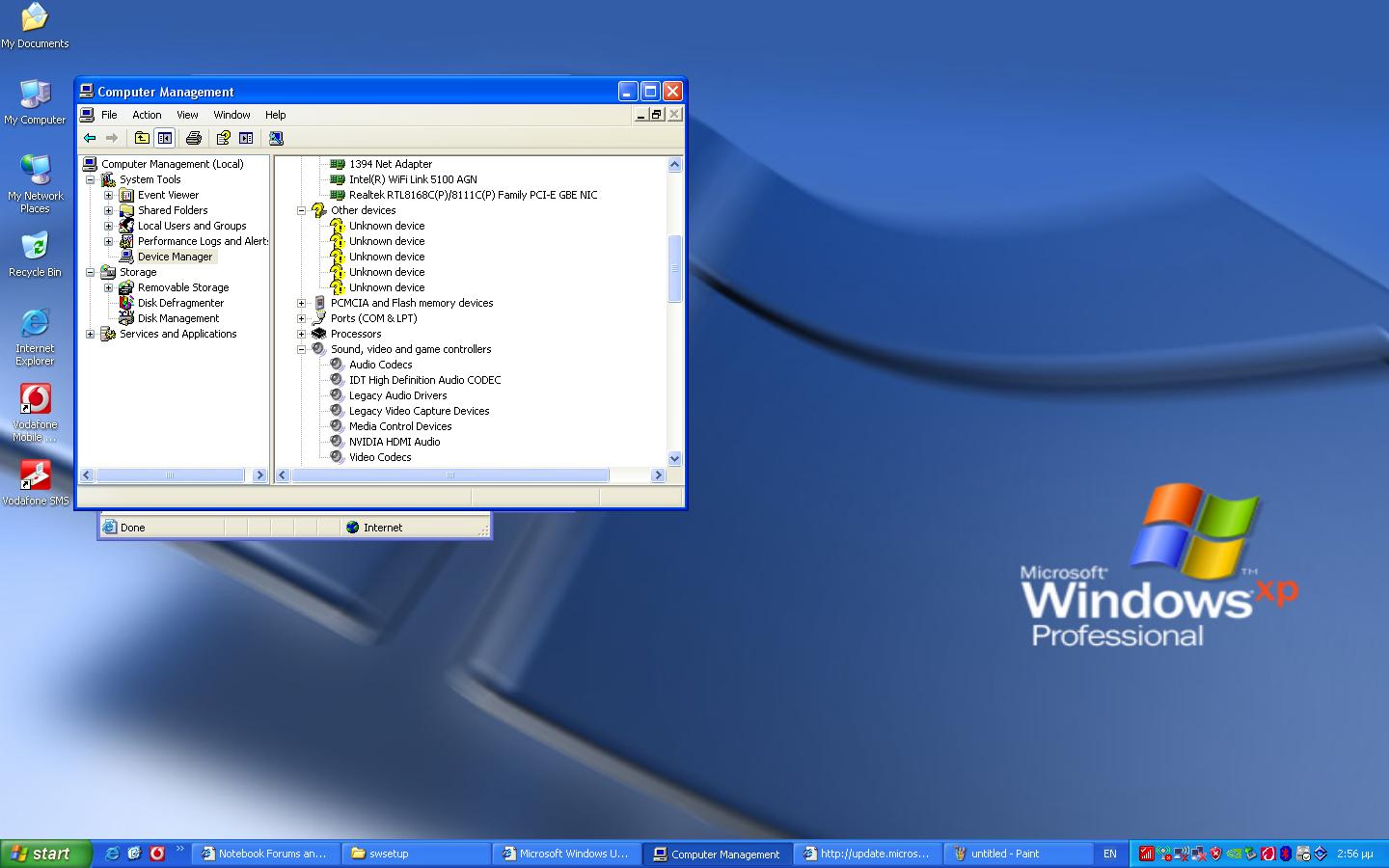Viewport: 1389px width, 868px height.
Task: Select the Realtek RTL8168C PCI-E GBE NIC
Action: point(473,195)
